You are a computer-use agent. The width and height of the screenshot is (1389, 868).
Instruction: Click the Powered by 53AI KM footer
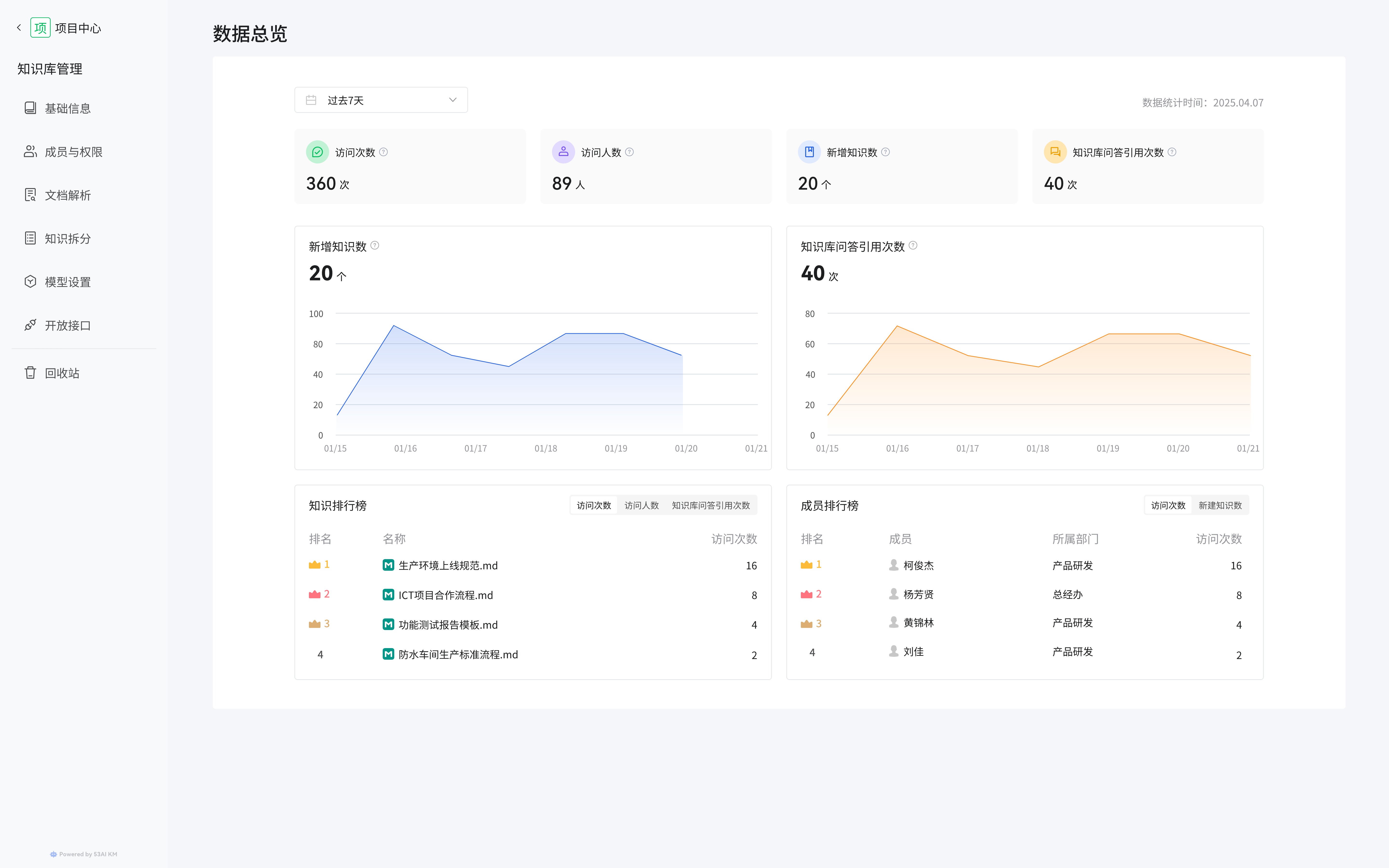click(84, 854)
